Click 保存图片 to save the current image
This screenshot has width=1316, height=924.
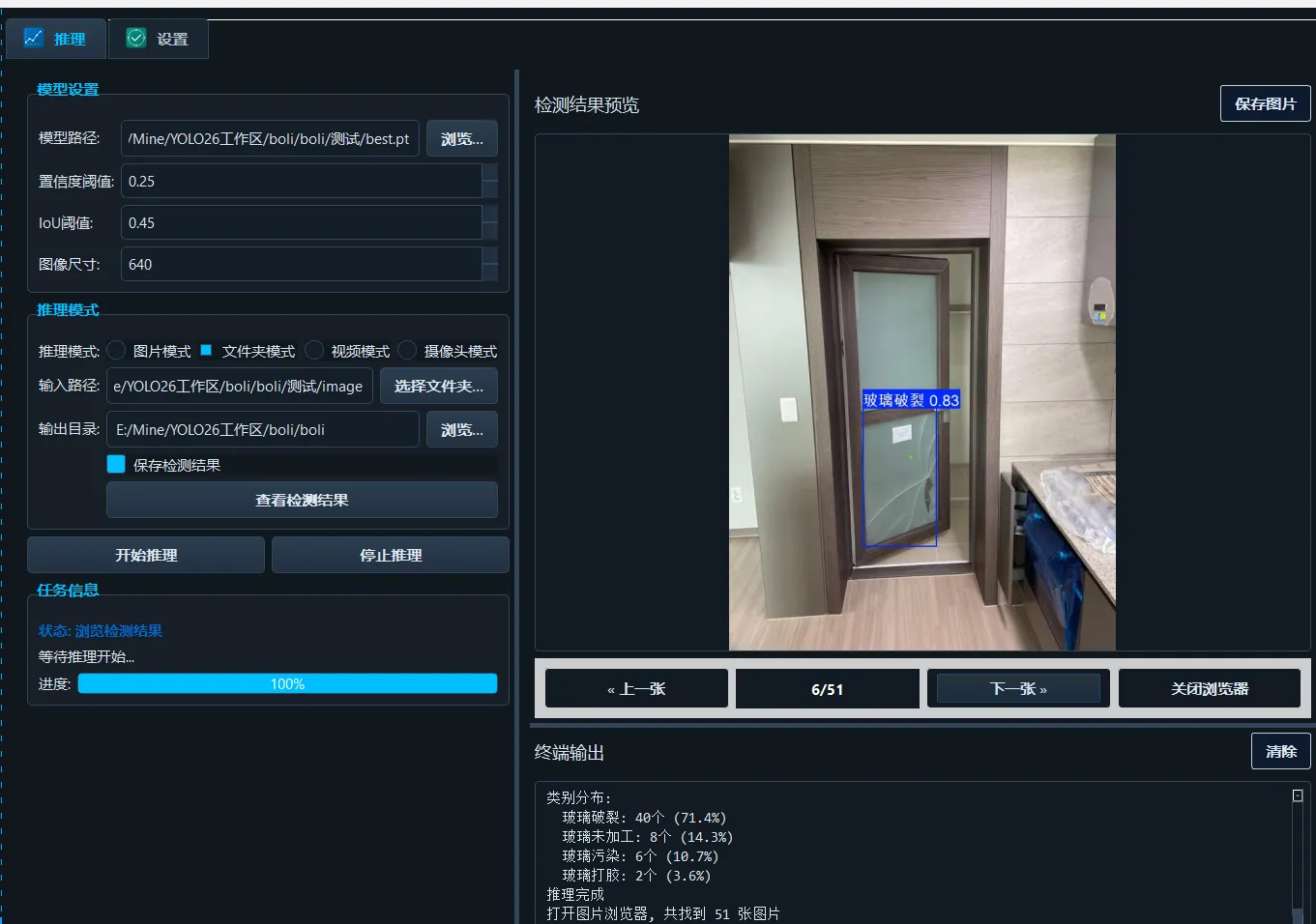[x=1265, y=103]
